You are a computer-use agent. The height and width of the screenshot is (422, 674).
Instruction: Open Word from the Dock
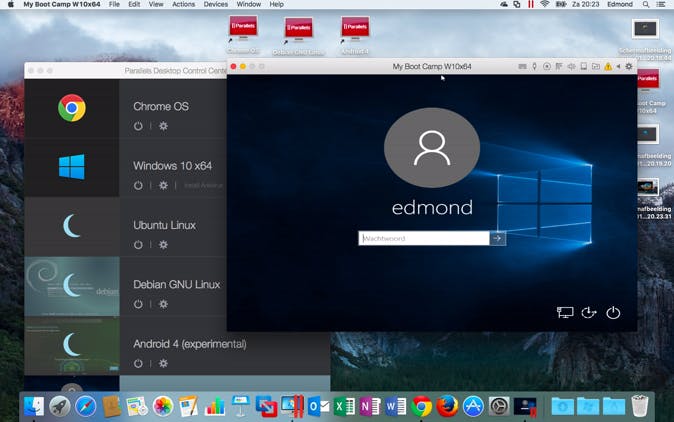[x=396, y=406]
